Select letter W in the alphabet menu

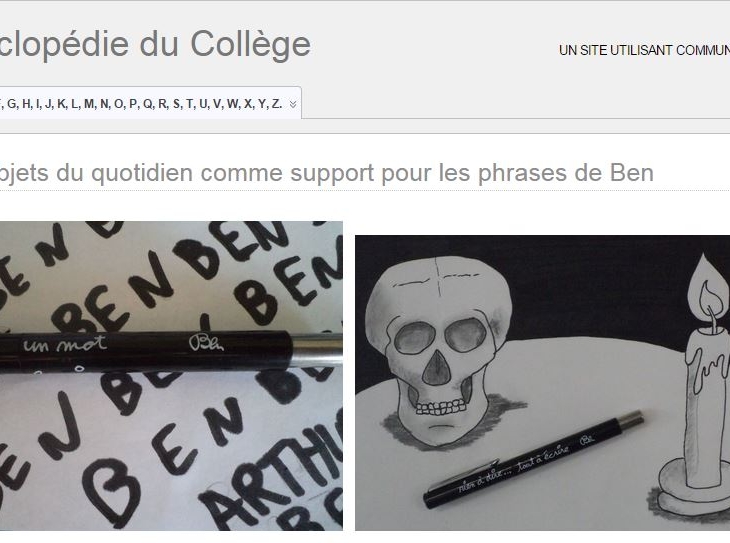(x=231, y=104)
